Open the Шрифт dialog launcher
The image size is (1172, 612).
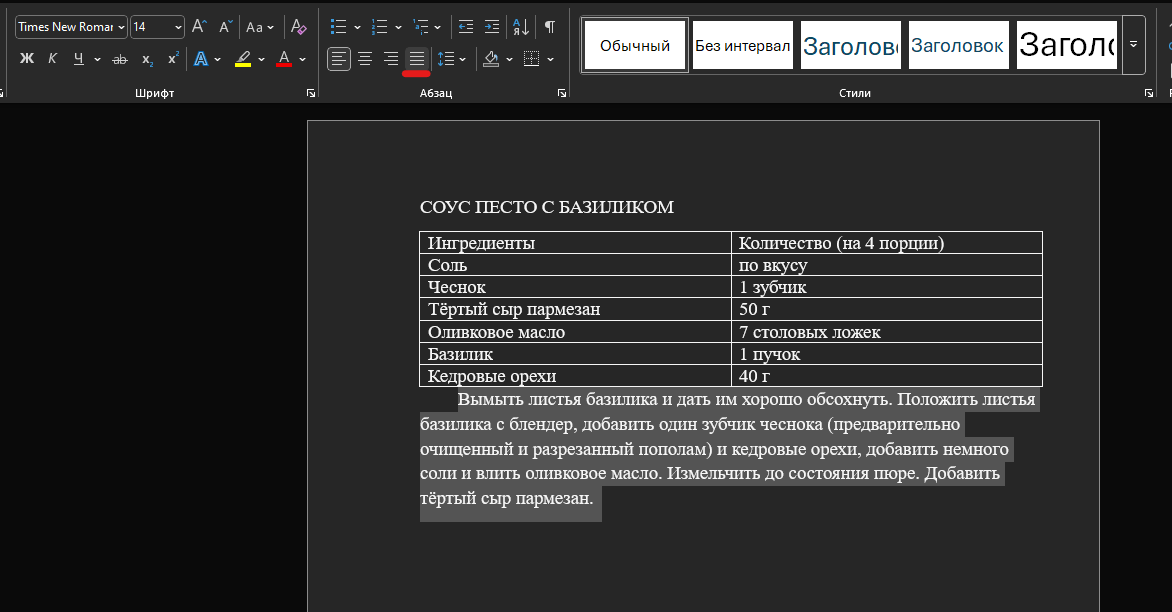click(x=311, y=93)
